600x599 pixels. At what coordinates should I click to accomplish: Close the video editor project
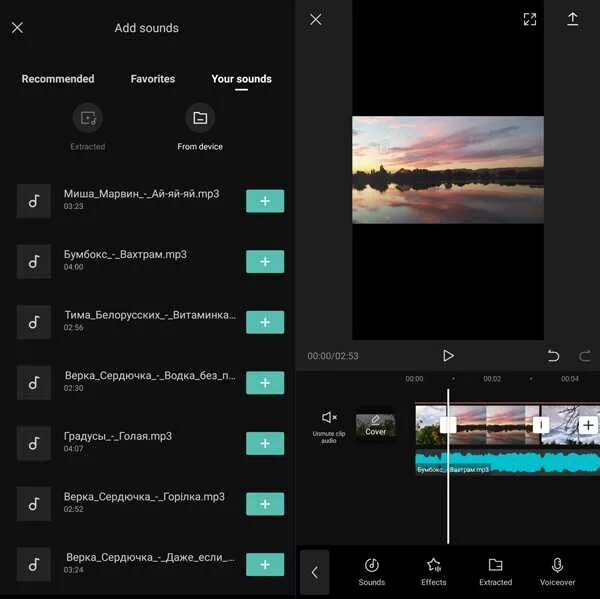[x=316, y=19]
